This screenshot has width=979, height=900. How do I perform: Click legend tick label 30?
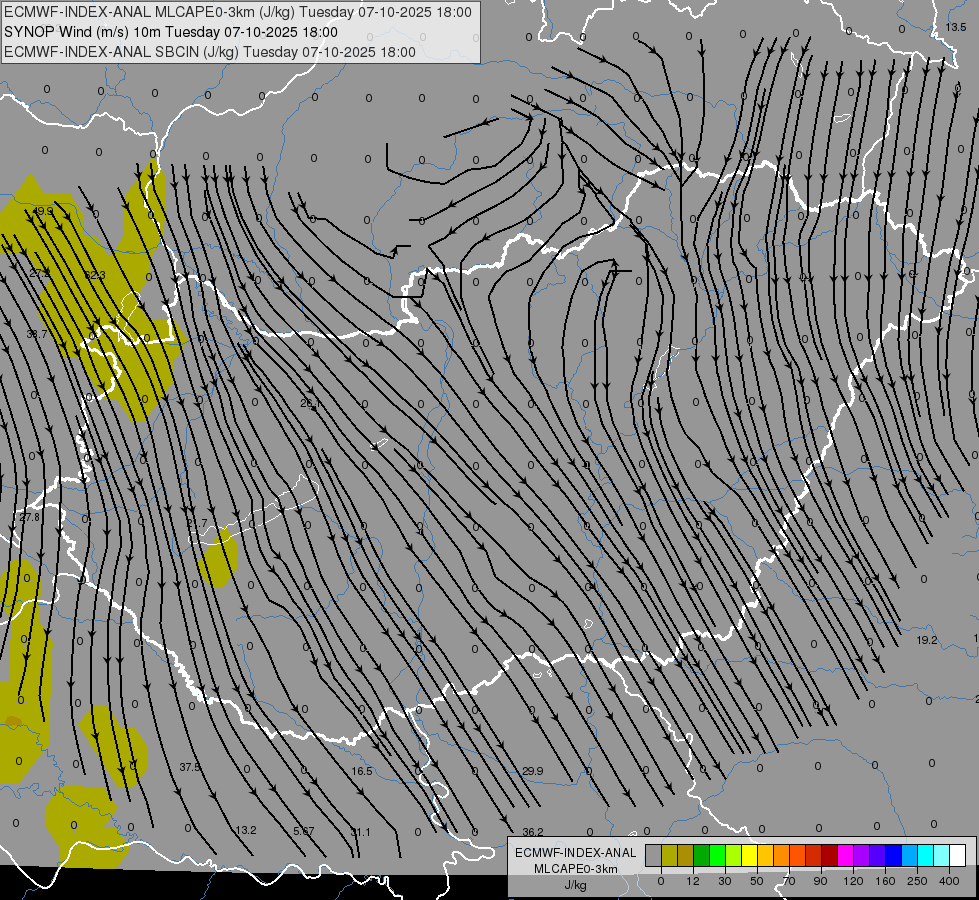click(x=725, y=881)
